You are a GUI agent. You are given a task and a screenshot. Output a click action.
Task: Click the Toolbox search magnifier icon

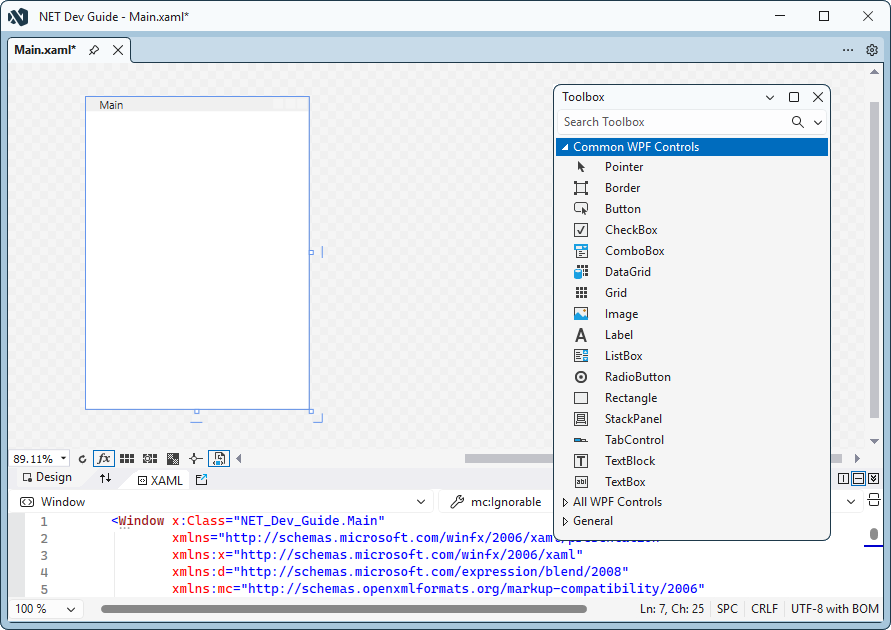(x=798, y=122)
